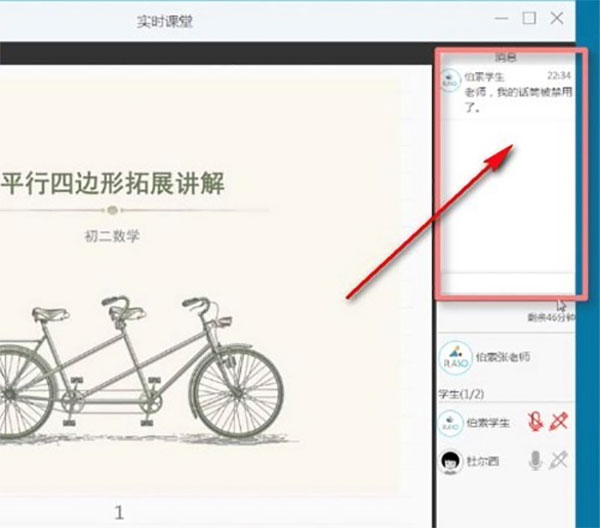Minimize the 实时课堂 window
Viewport: 600px width, 528px height.
[501, 18]
